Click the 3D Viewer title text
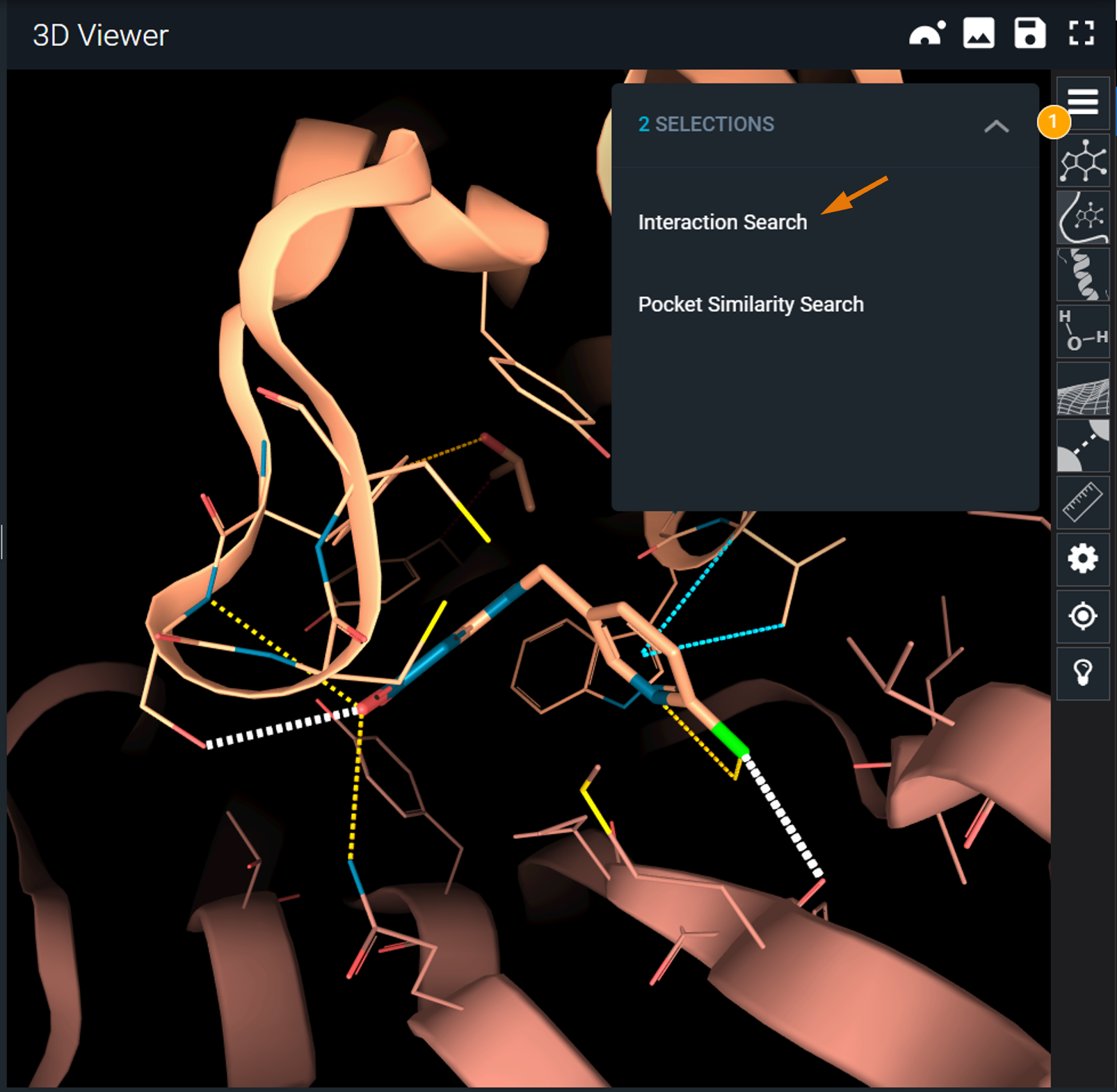Screen dimensions: 1117x1092 101,35
